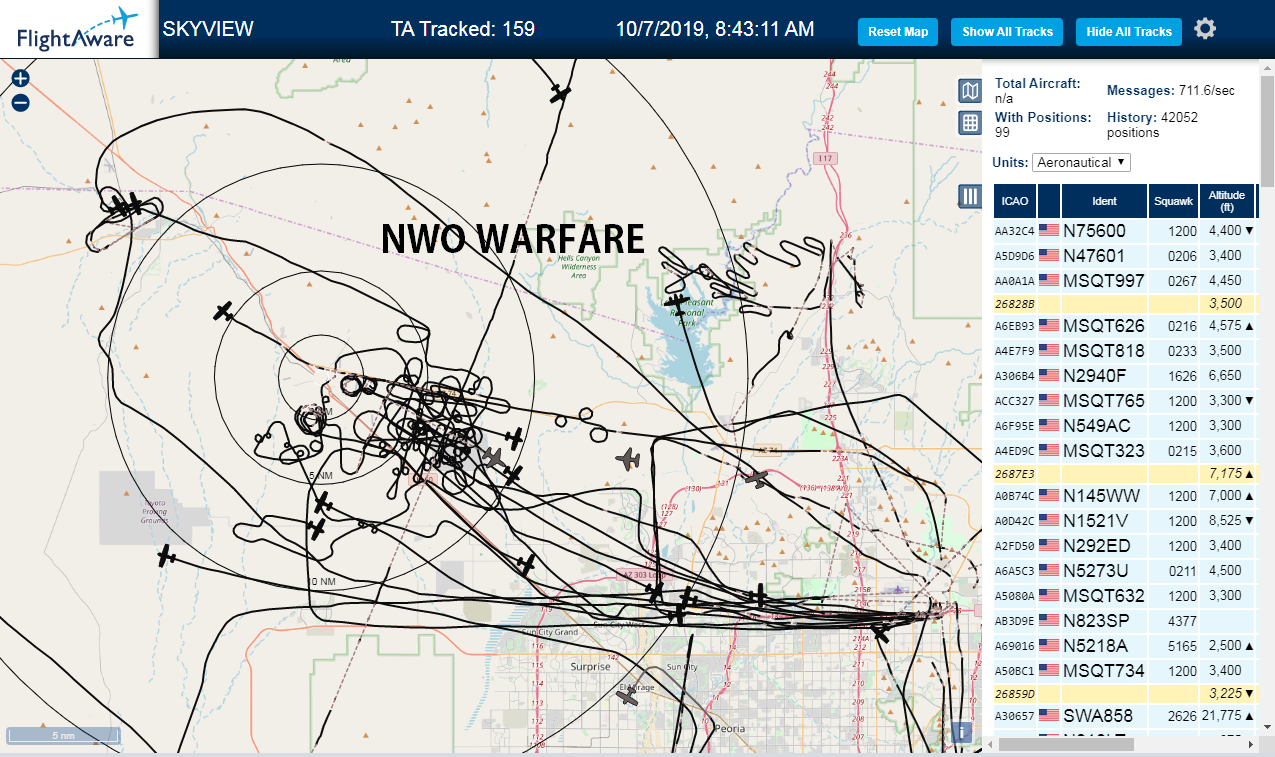Image resolution: width=1275 pixels, height=757 pixels.
Task: Open the Units Aeronautical dropdown
Action: 1082,162
